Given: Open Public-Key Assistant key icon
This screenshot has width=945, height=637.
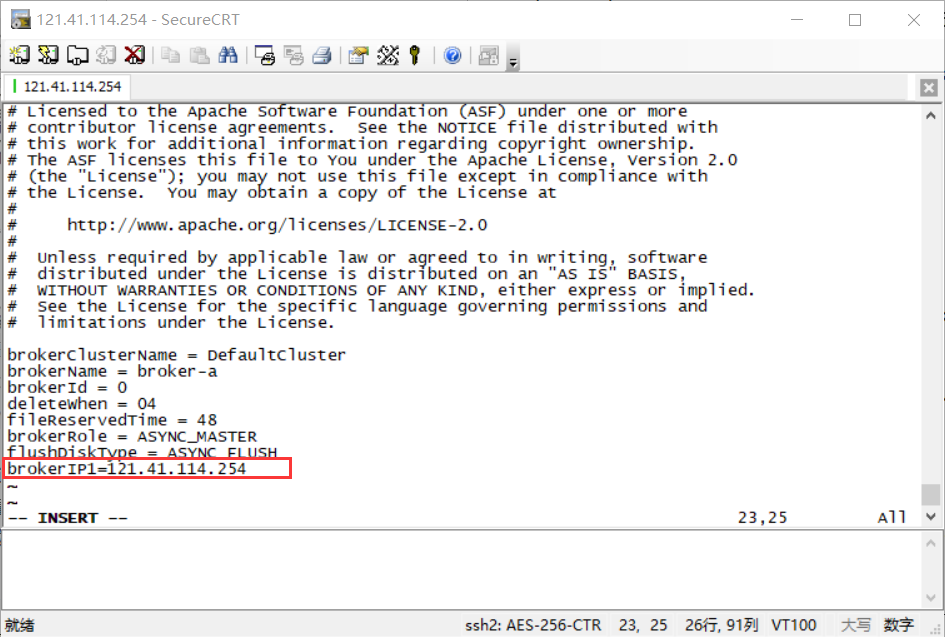Looking at the screenshot, I should point(415,55).
